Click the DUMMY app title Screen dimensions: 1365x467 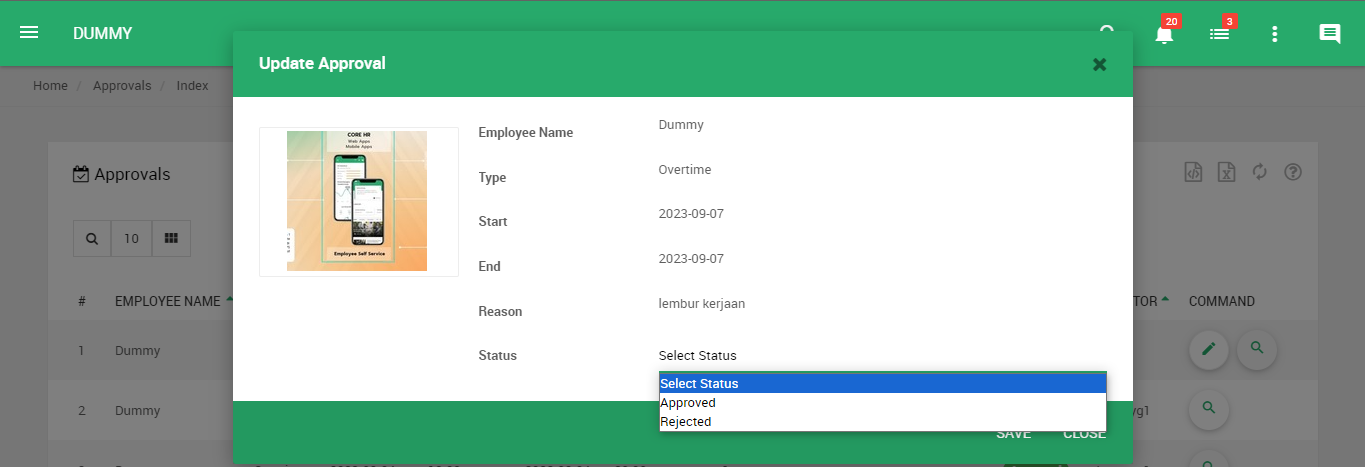click(103, 34)
